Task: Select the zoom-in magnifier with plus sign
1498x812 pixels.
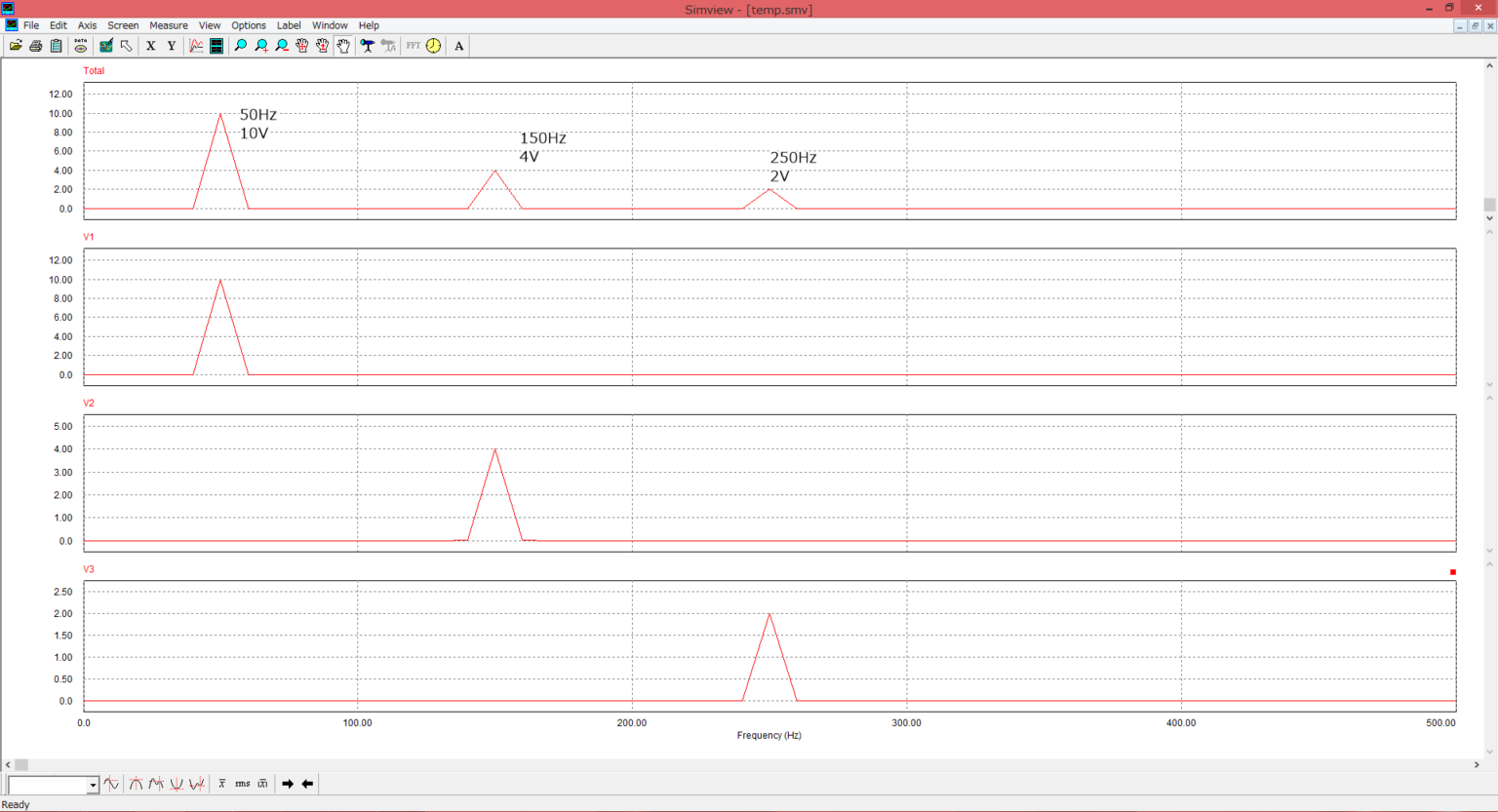Action: [261, 46]
